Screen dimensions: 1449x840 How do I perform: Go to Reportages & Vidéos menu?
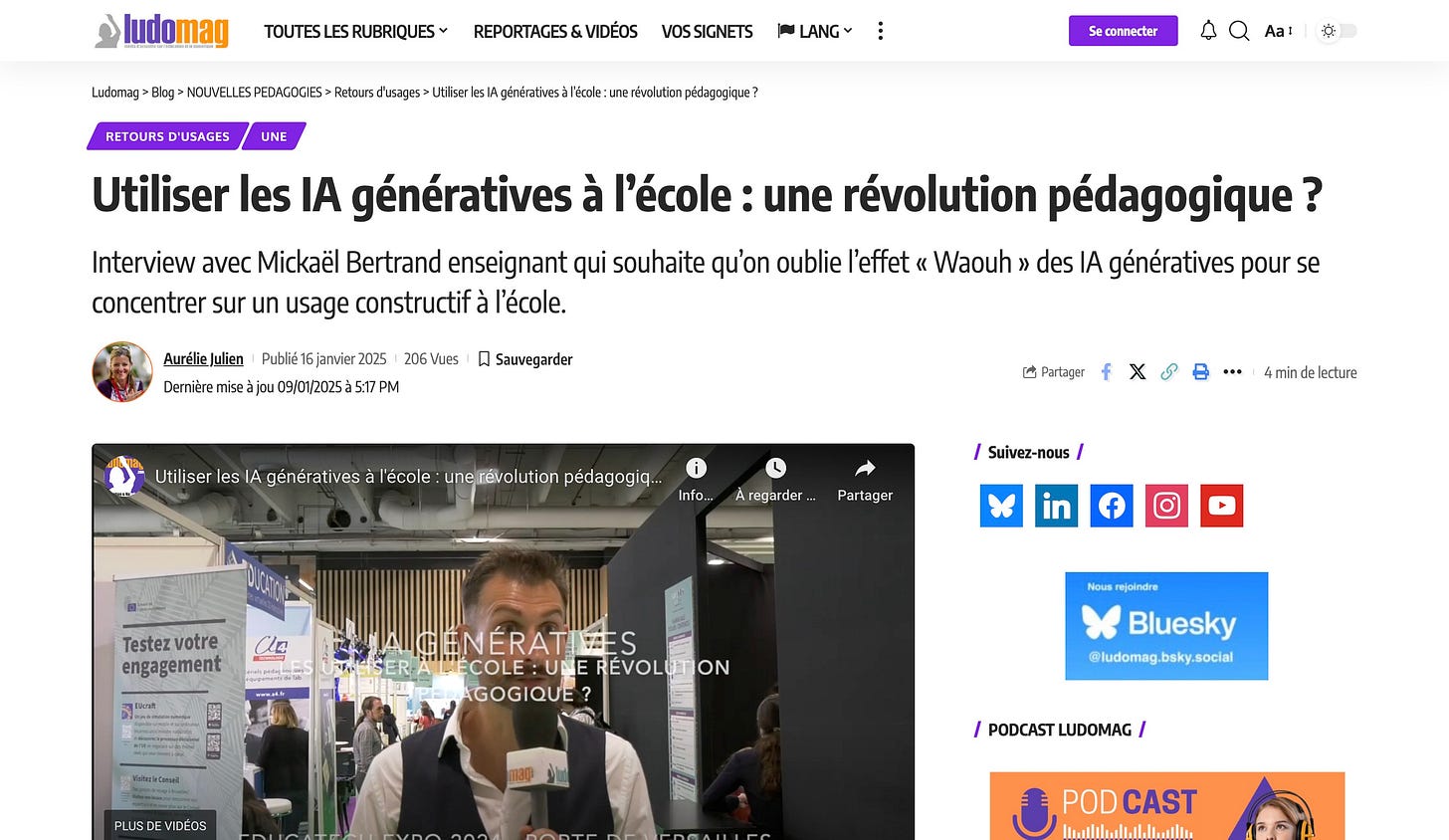pyautogui.click(x=555, y=31)
